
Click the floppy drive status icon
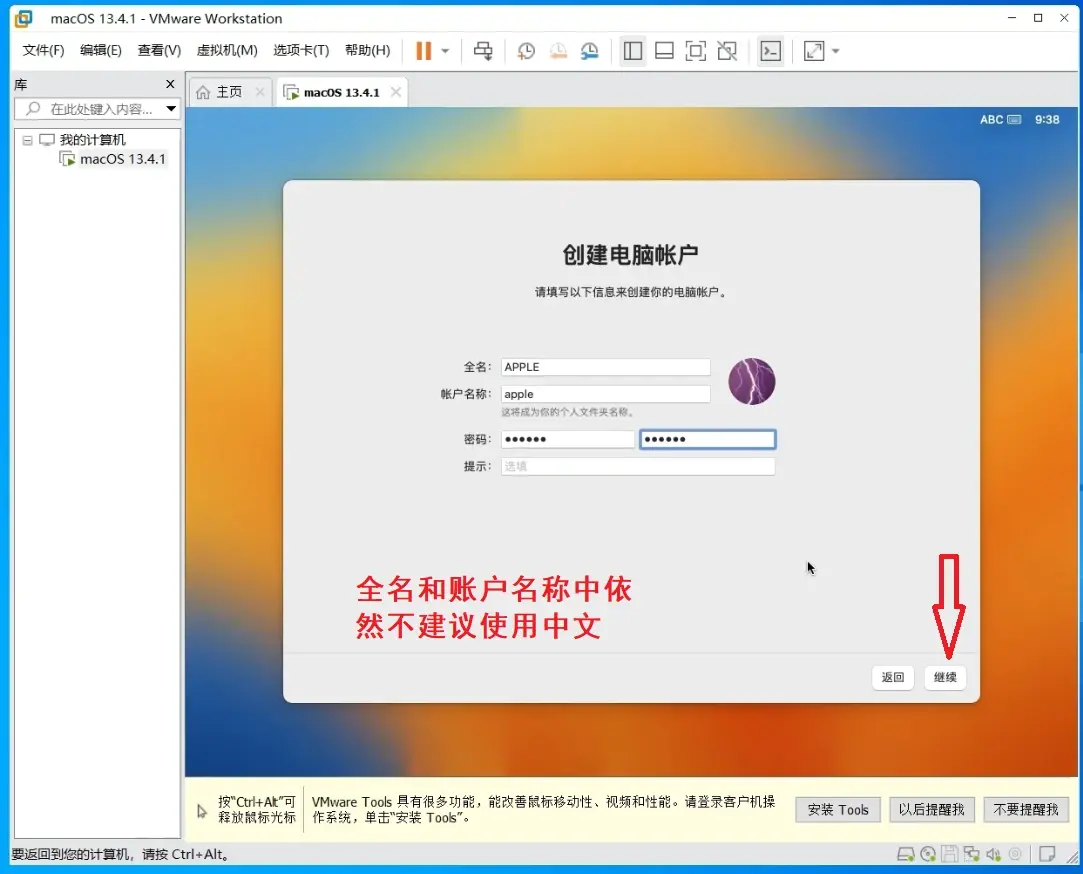950,855
